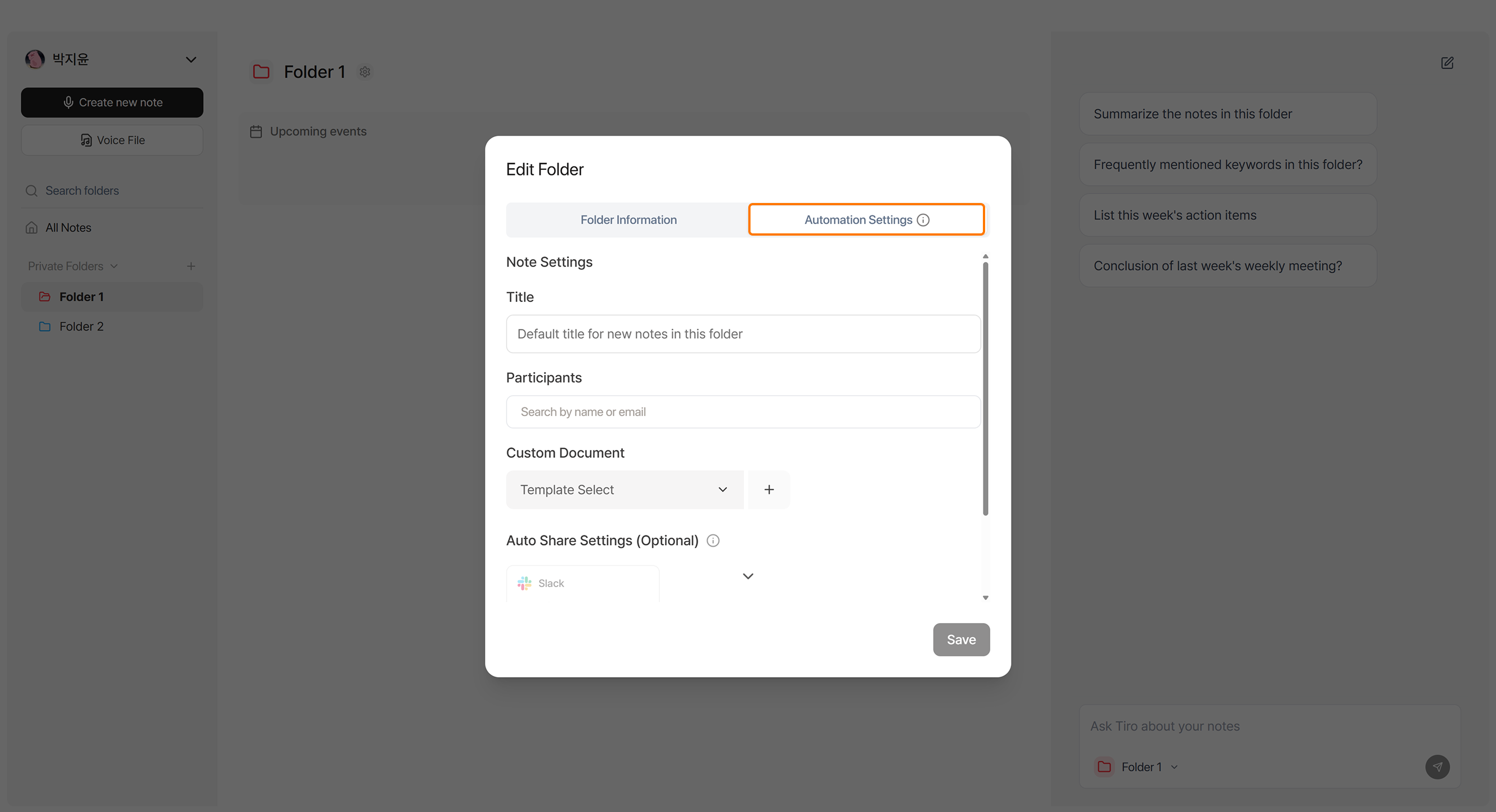Collapse the Private Folders section
Viewport: 1496px width, 812px height.
(x=114, y=266)
